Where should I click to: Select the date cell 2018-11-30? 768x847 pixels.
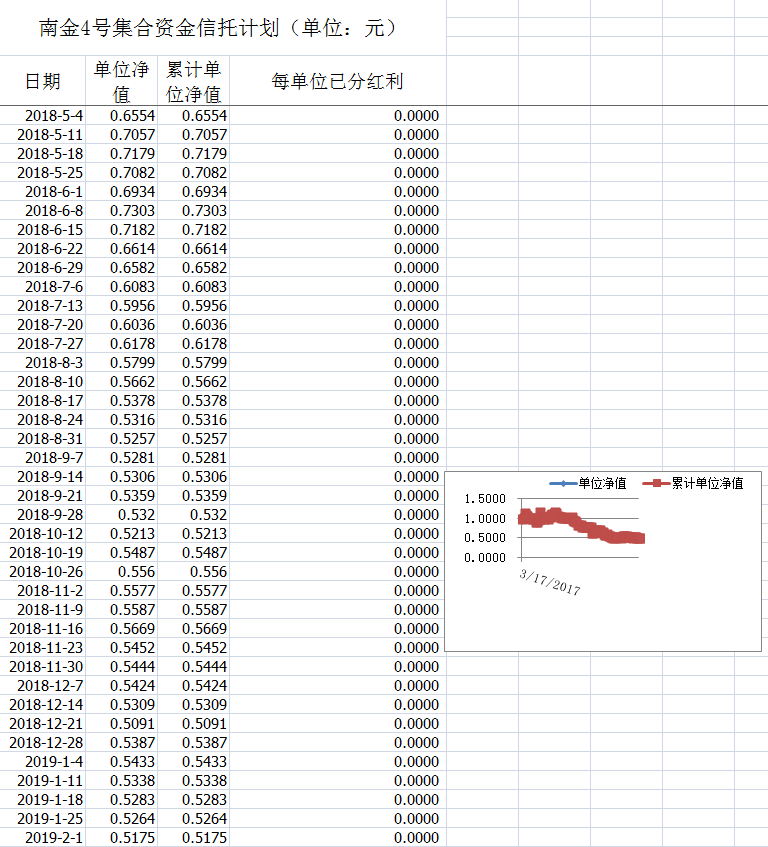click(x=43, y=667)
